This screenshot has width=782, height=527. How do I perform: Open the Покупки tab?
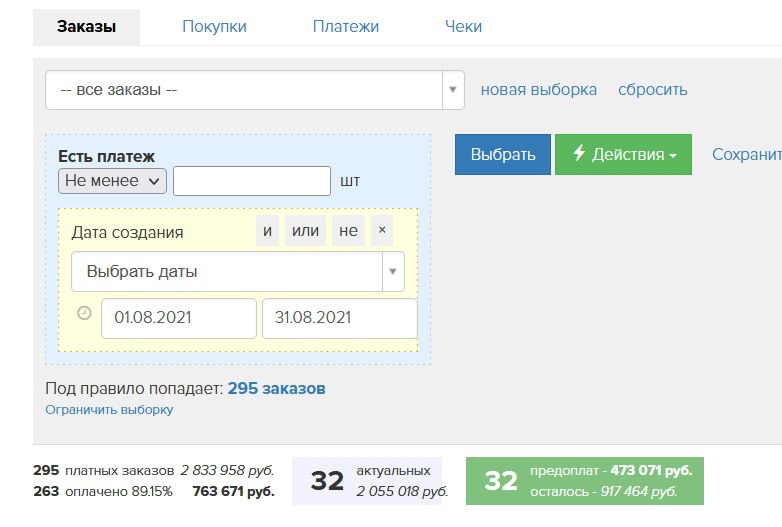214,26
